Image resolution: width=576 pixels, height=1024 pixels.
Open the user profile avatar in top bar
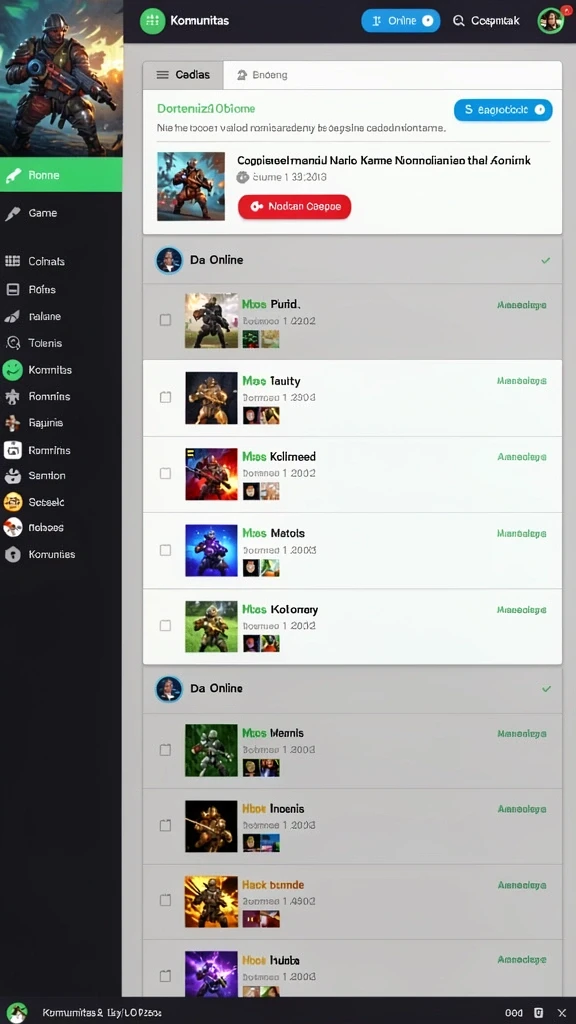tap(551, 21)
